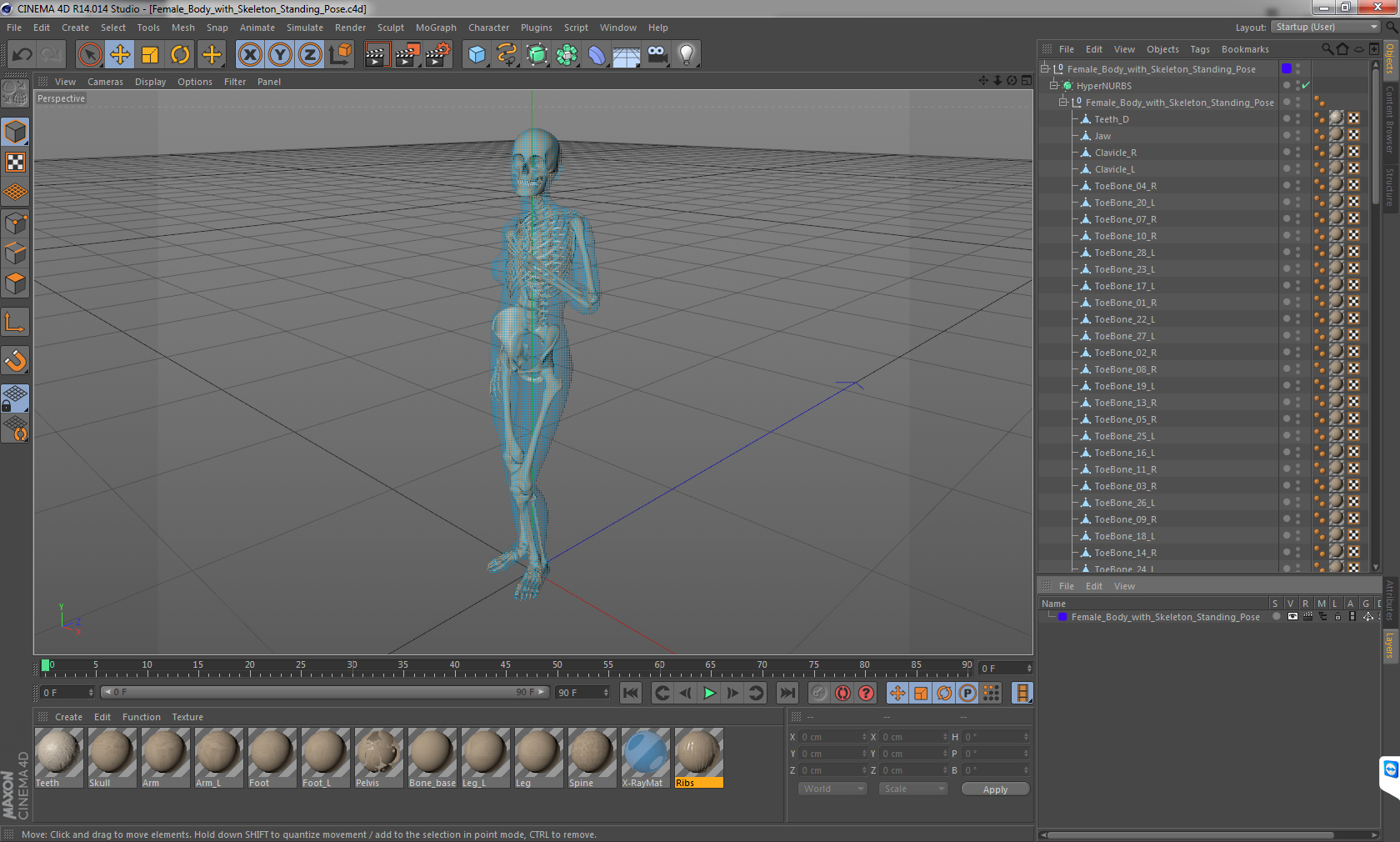1400x842 pixels.
Task: Click frame 45 on the timeline ruler
Action: [x=506, y=667]
